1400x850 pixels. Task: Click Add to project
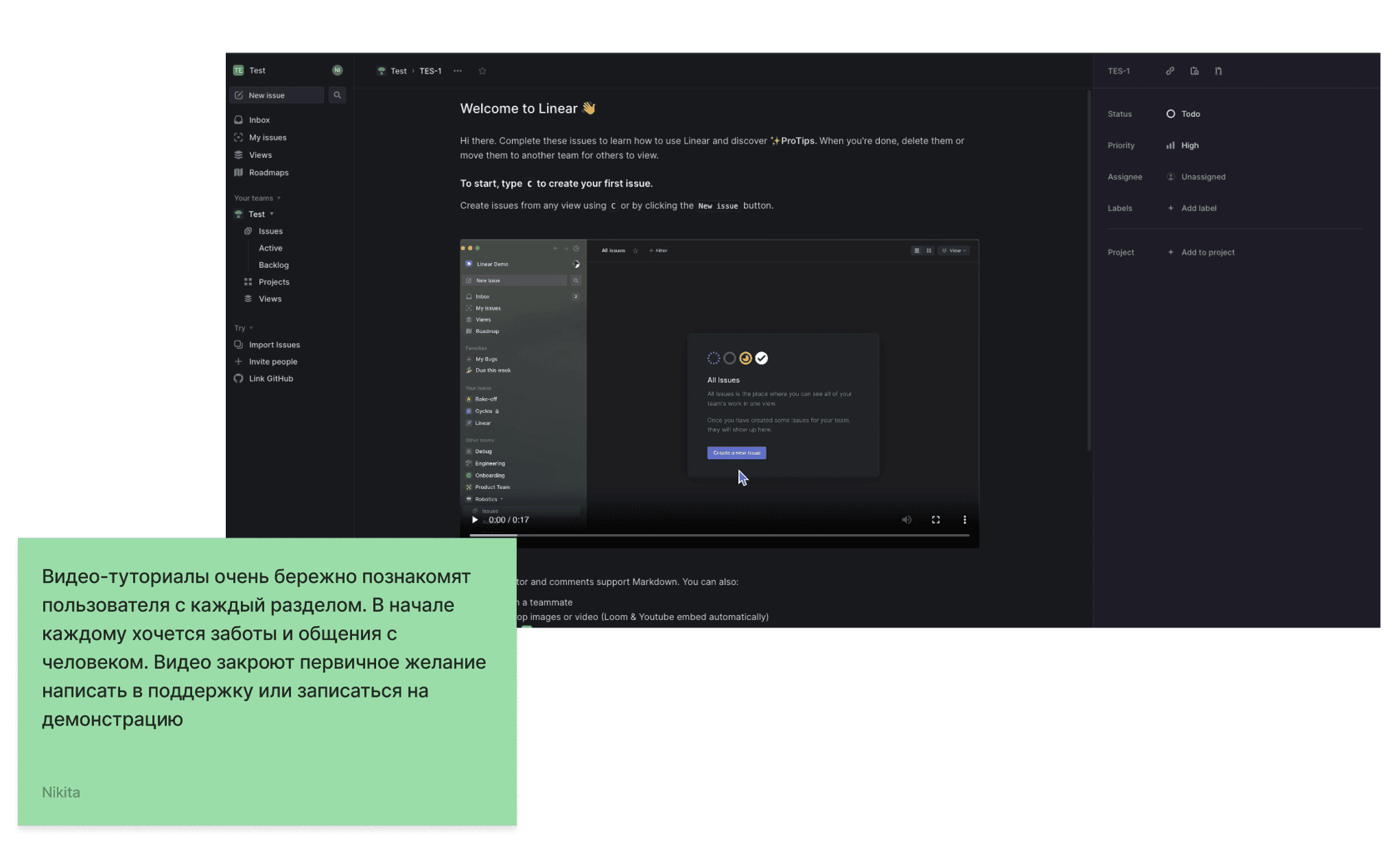pos(1201,253)
